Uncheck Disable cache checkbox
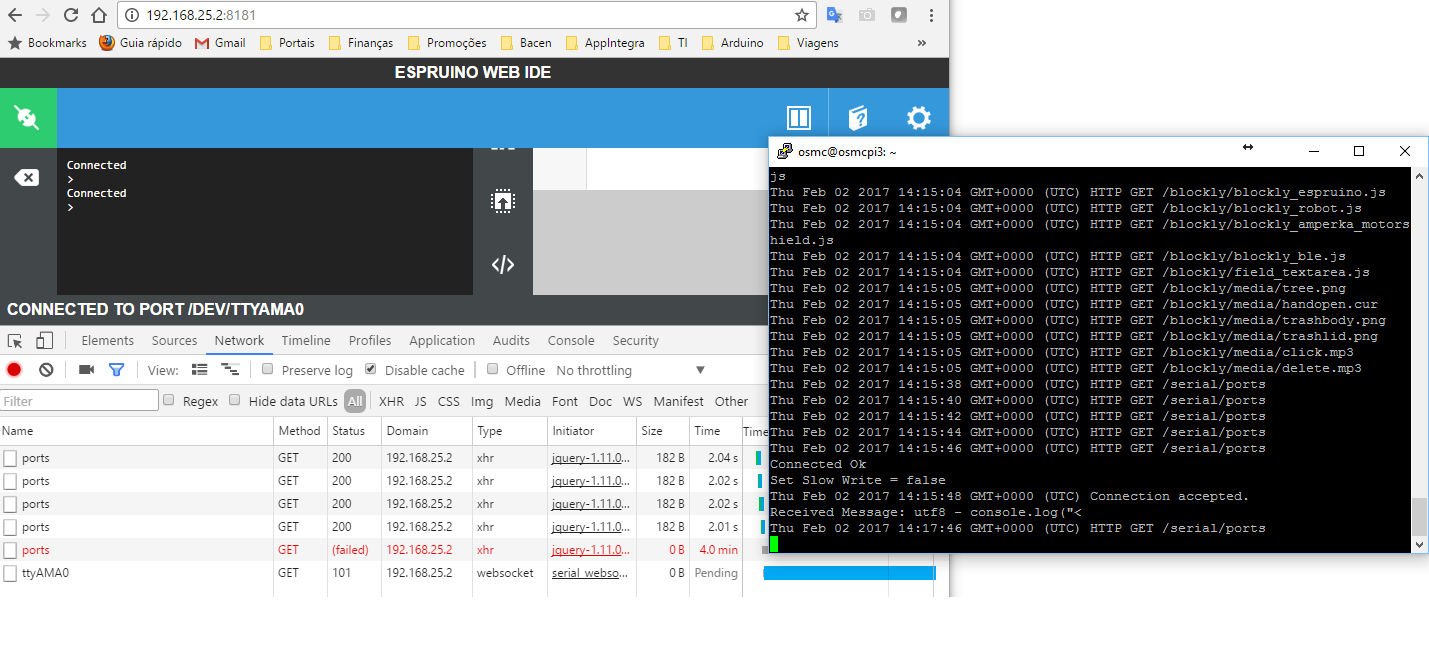1429x648 pixels. [x=370, y=369]
